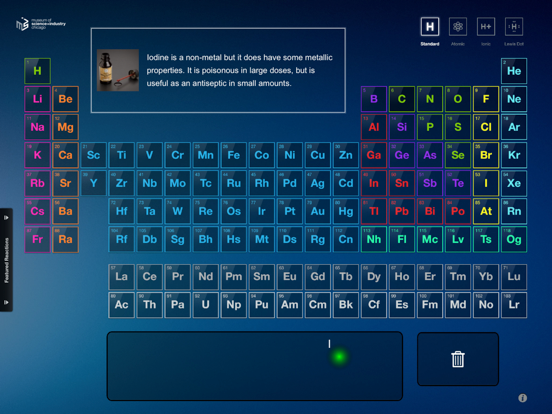Select the Xenon (Xe) tile
The width and height of the screenshot is (552, 414).
click(x=514, y=183)
